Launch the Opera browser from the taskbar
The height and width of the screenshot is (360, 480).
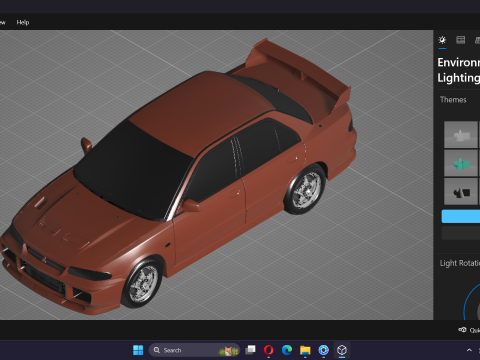(x=269, y=350)
